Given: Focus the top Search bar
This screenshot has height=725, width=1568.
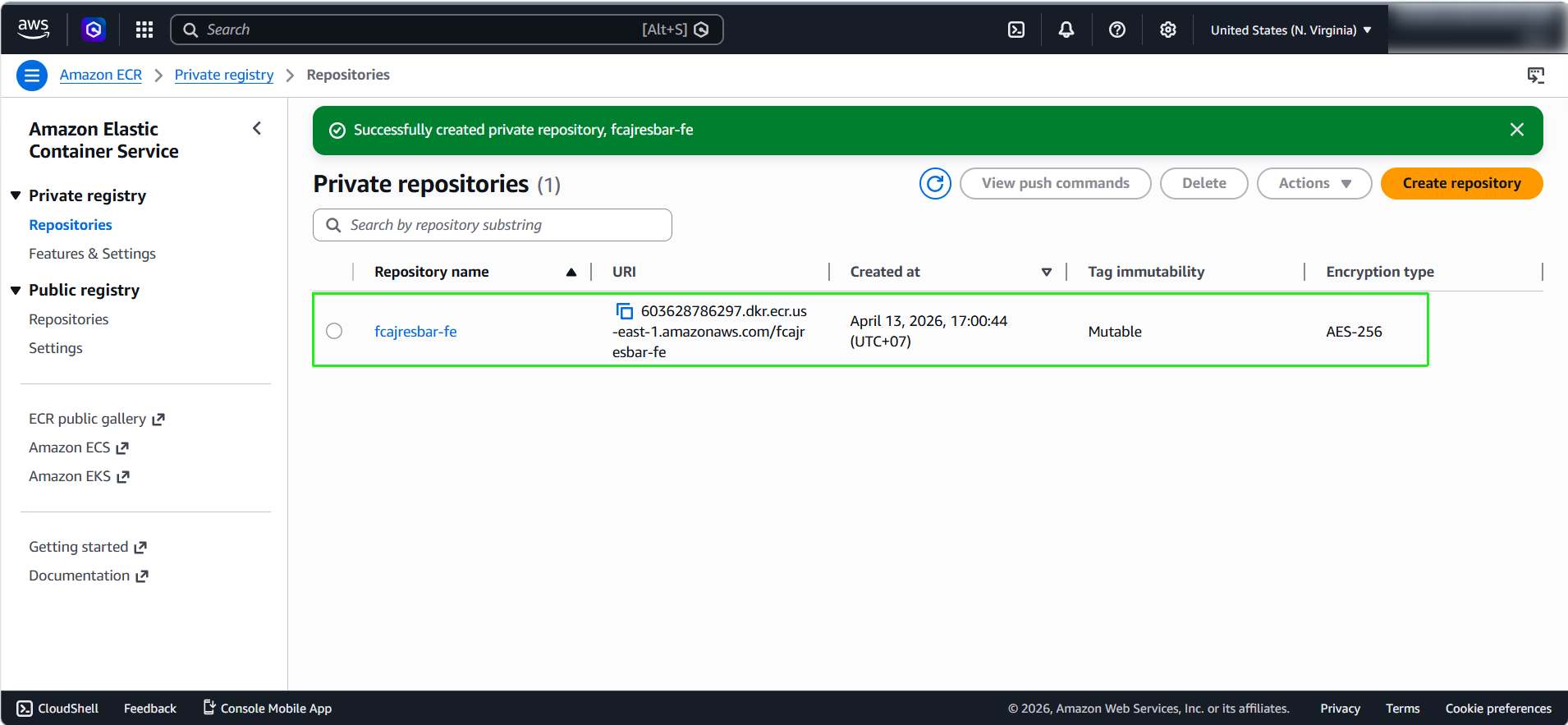Looking at the screenshot, I should click(x=447, y=30).
